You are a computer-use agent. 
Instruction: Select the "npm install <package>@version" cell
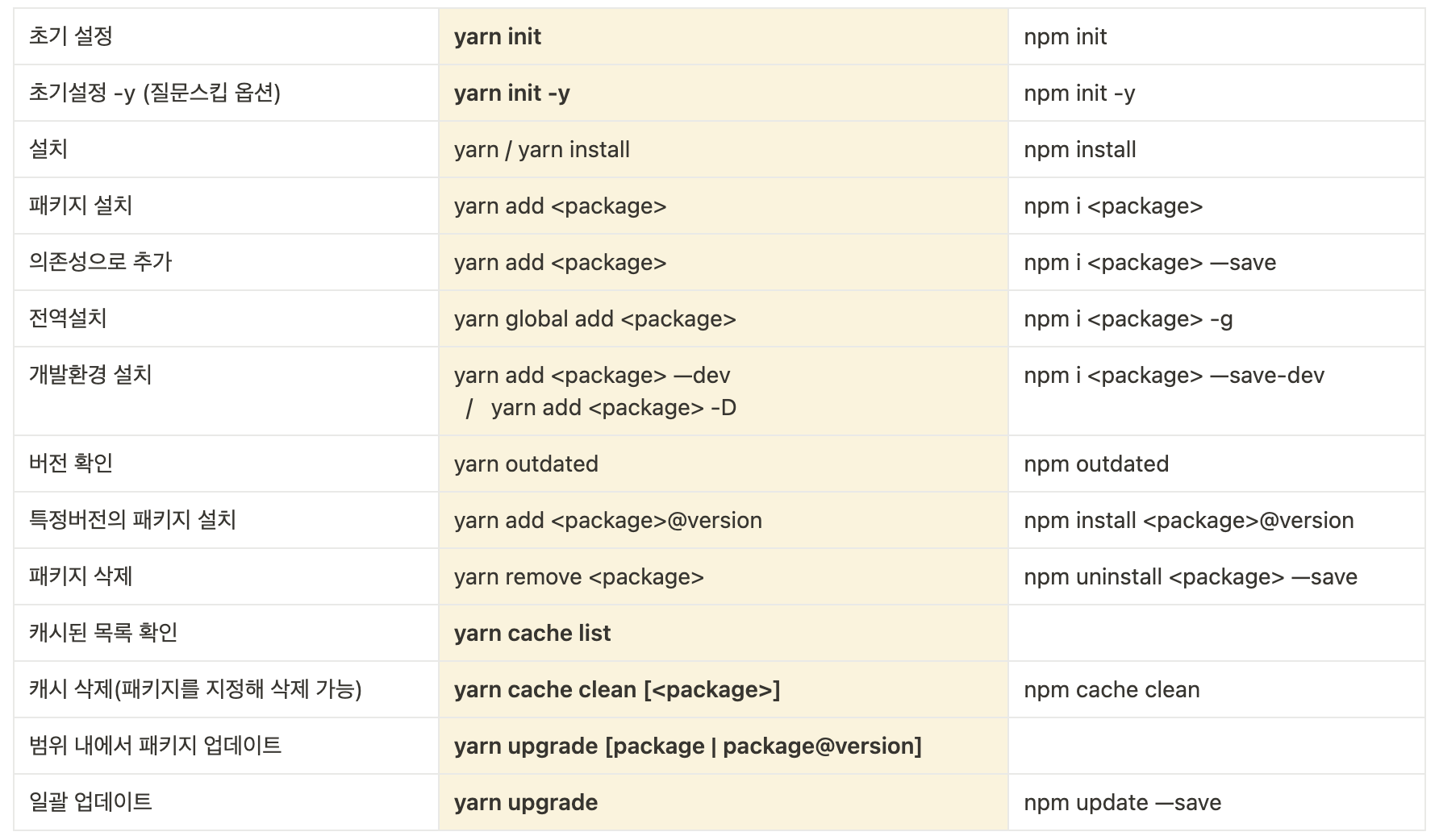click(1188, 521)
